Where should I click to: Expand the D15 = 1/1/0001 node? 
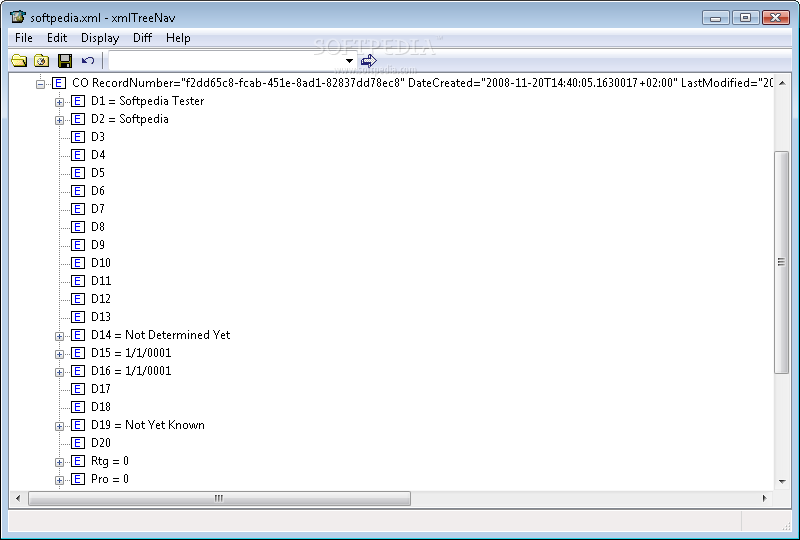point(59,354)
